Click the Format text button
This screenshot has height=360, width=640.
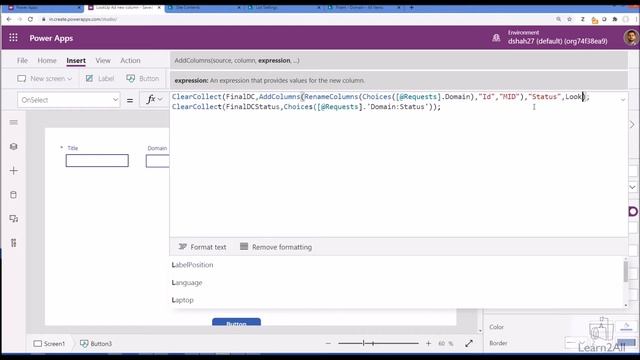coord(202,247)
